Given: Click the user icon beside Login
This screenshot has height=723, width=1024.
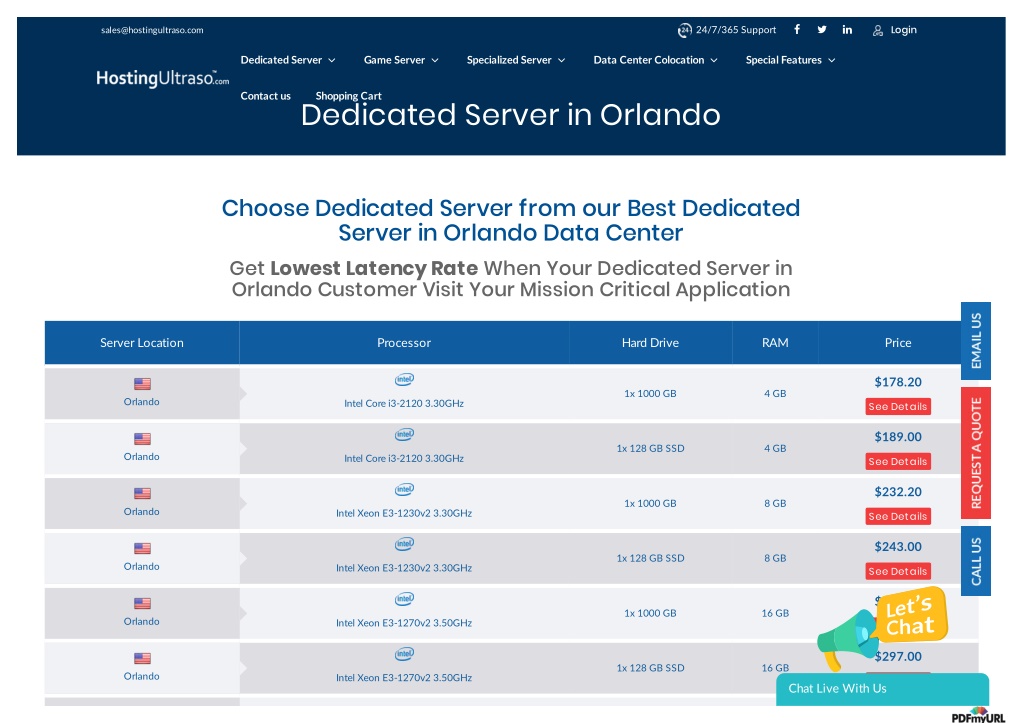Looking at the screenshot, I should coord(878,30).
